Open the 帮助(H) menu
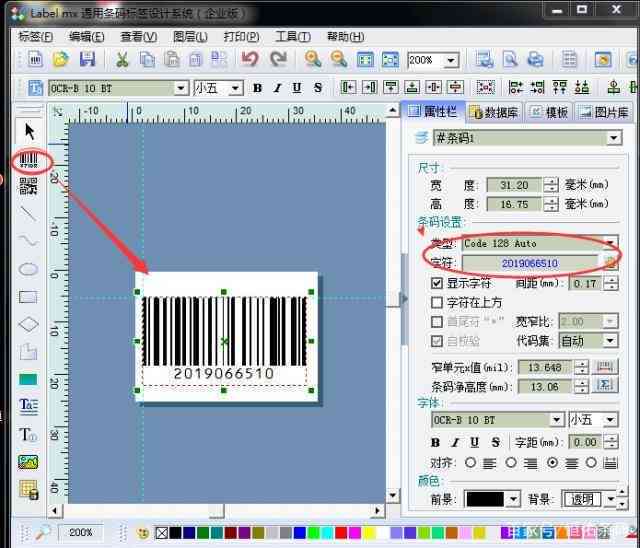Screen dimensions: 640x548 [x=345, y=37]
